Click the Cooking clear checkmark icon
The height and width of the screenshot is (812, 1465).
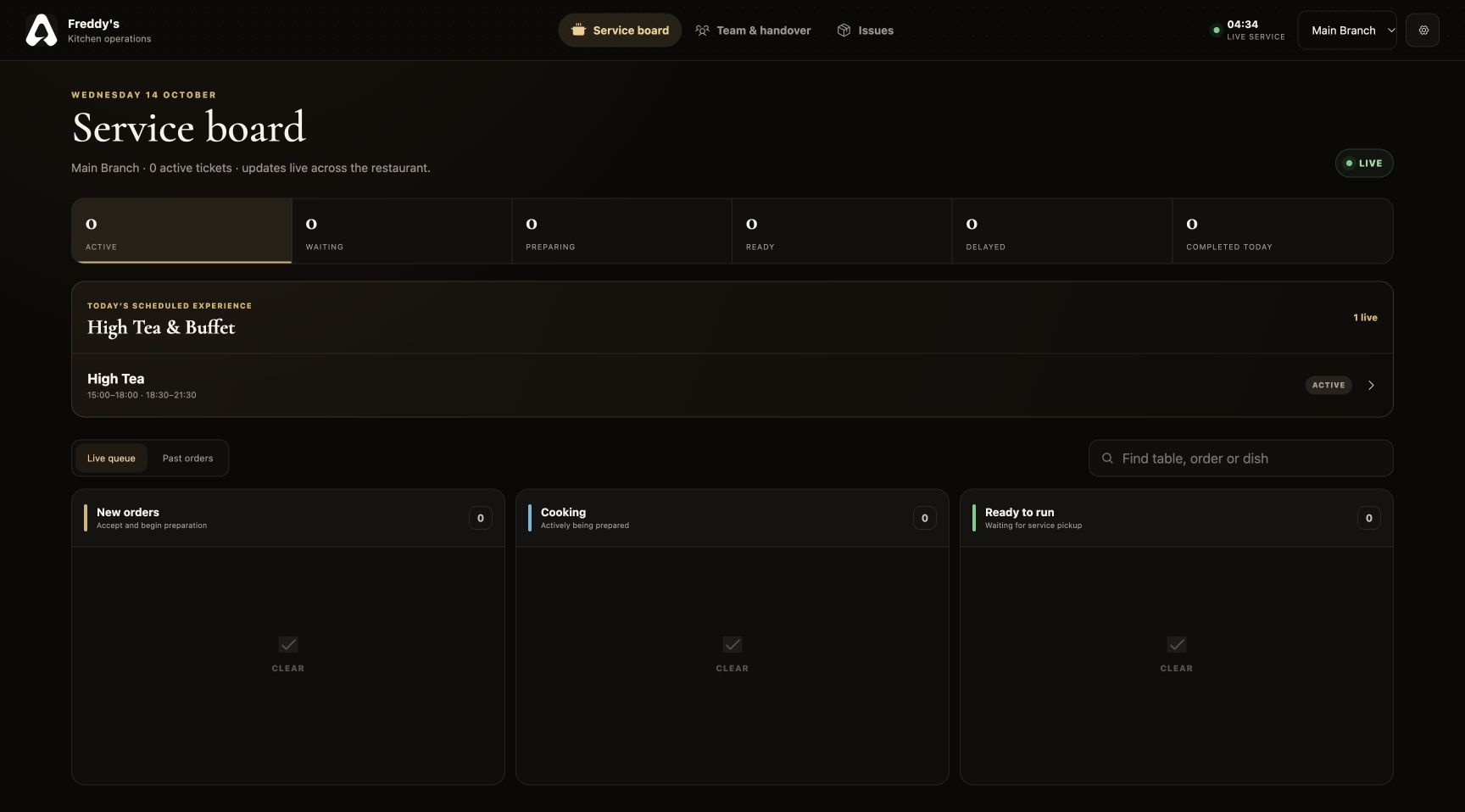(732, 645)
